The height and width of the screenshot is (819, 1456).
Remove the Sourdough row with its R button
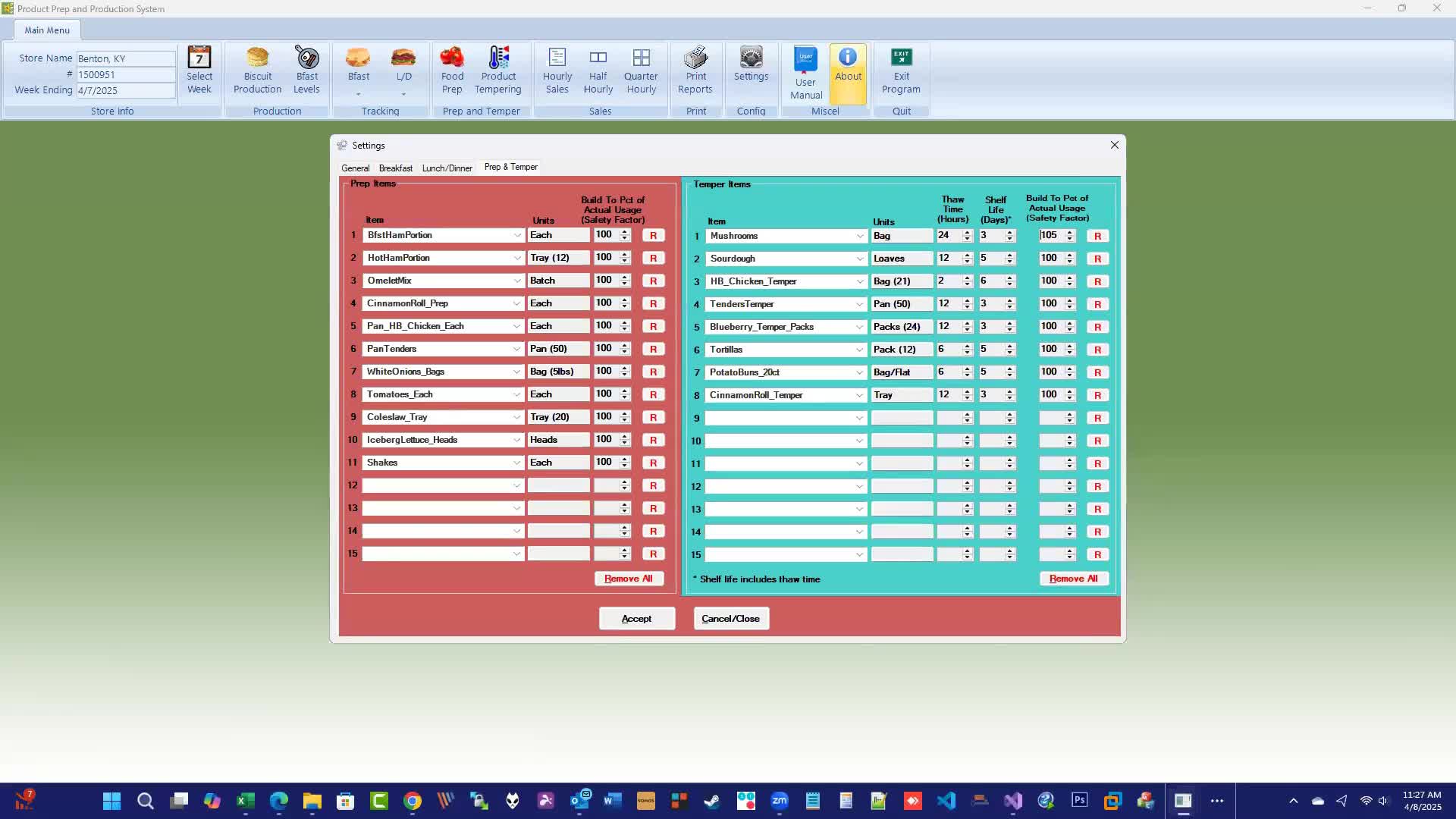click(x=1097, y=259)
